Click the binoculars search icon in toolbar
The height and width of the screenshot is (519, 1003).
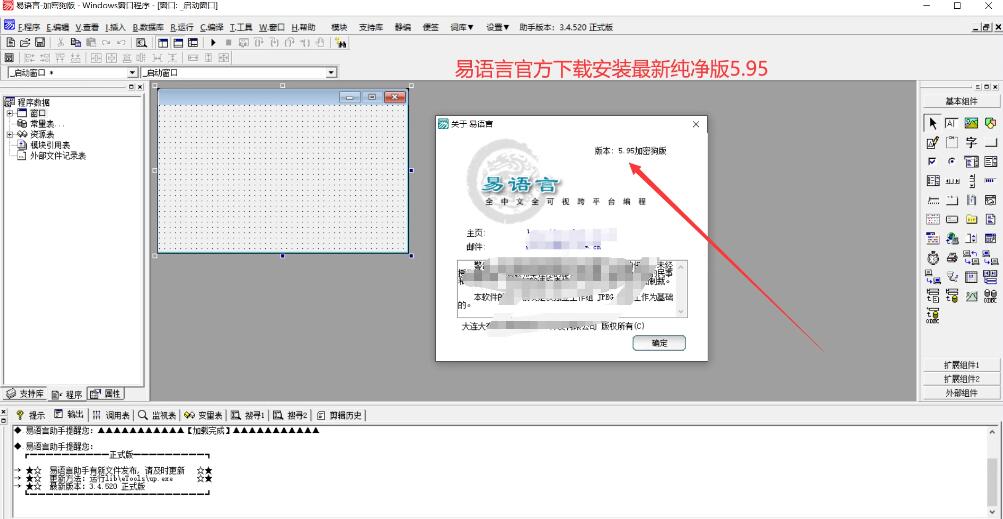tap(340, 42)
